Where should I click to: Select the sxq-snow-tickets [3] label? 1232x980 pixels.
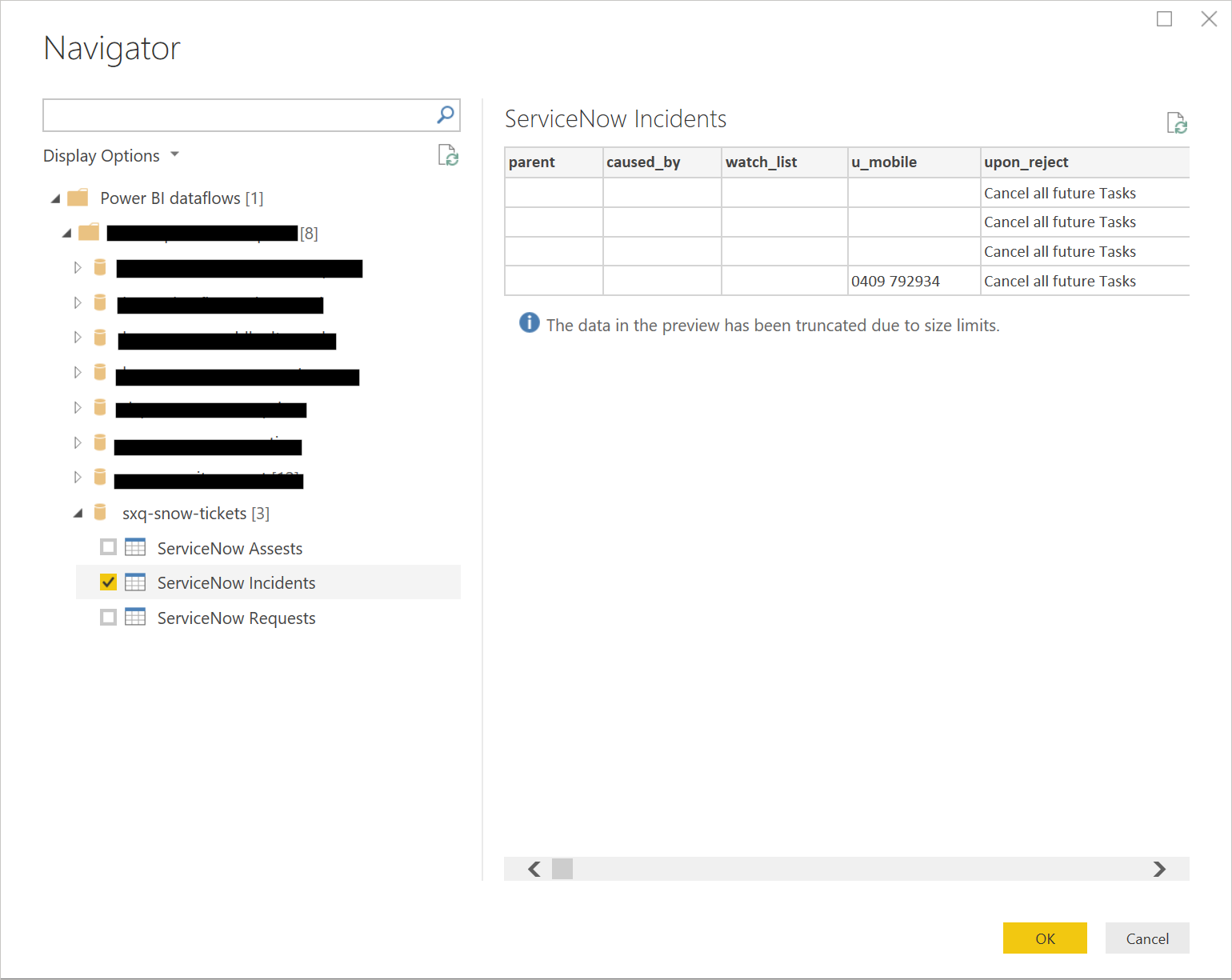point(196,513)
